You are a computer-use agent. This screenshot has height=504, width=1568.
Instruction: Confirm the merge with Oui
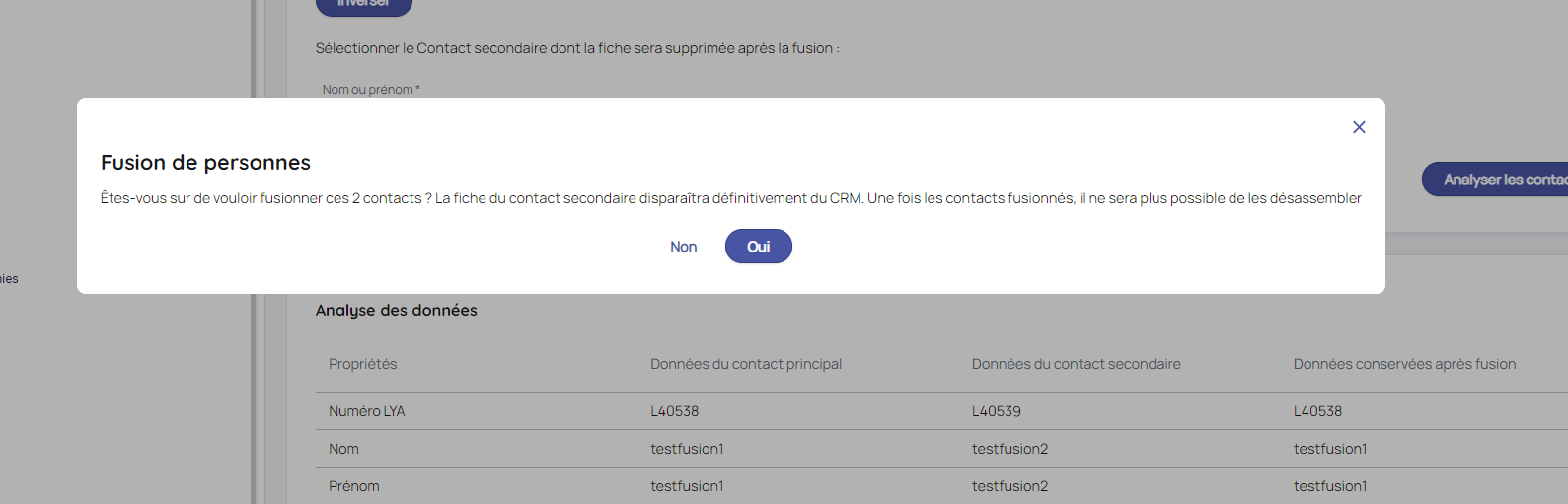coord(758,247)
